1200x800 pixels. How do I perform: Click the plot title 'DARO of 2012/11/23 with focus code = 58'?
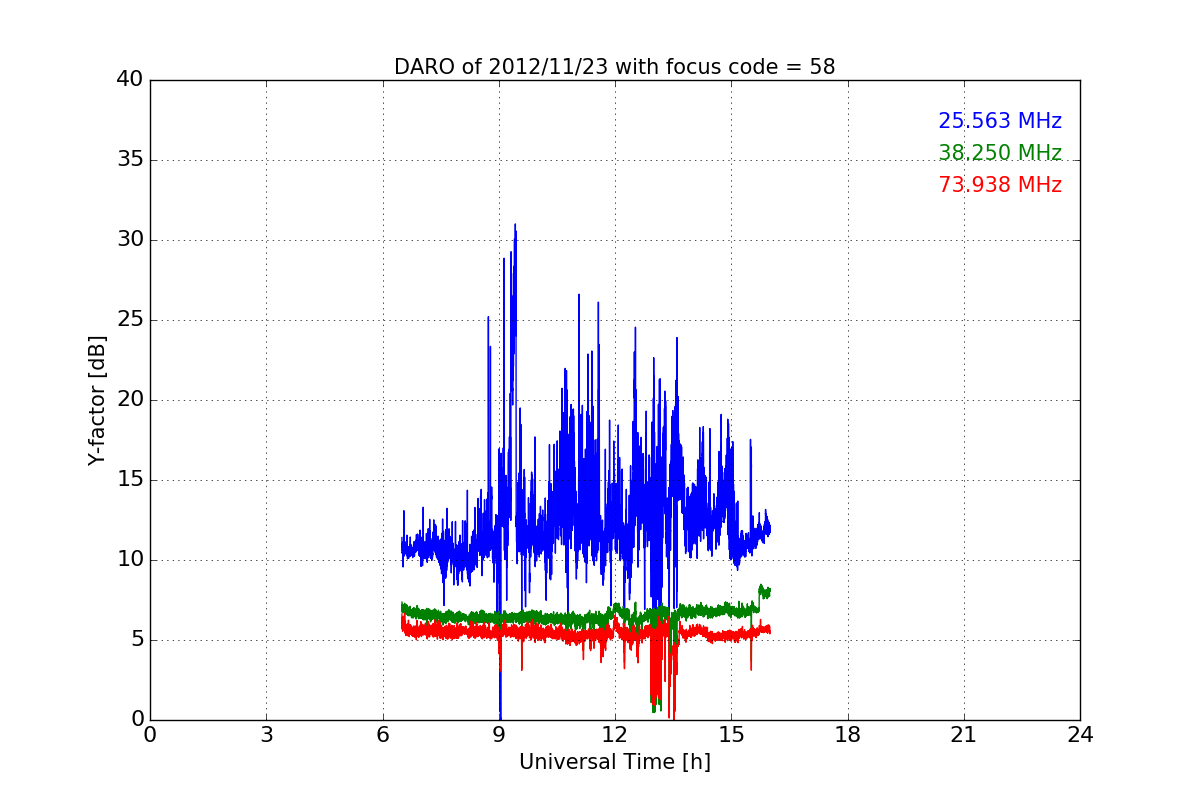pos(614,67)
